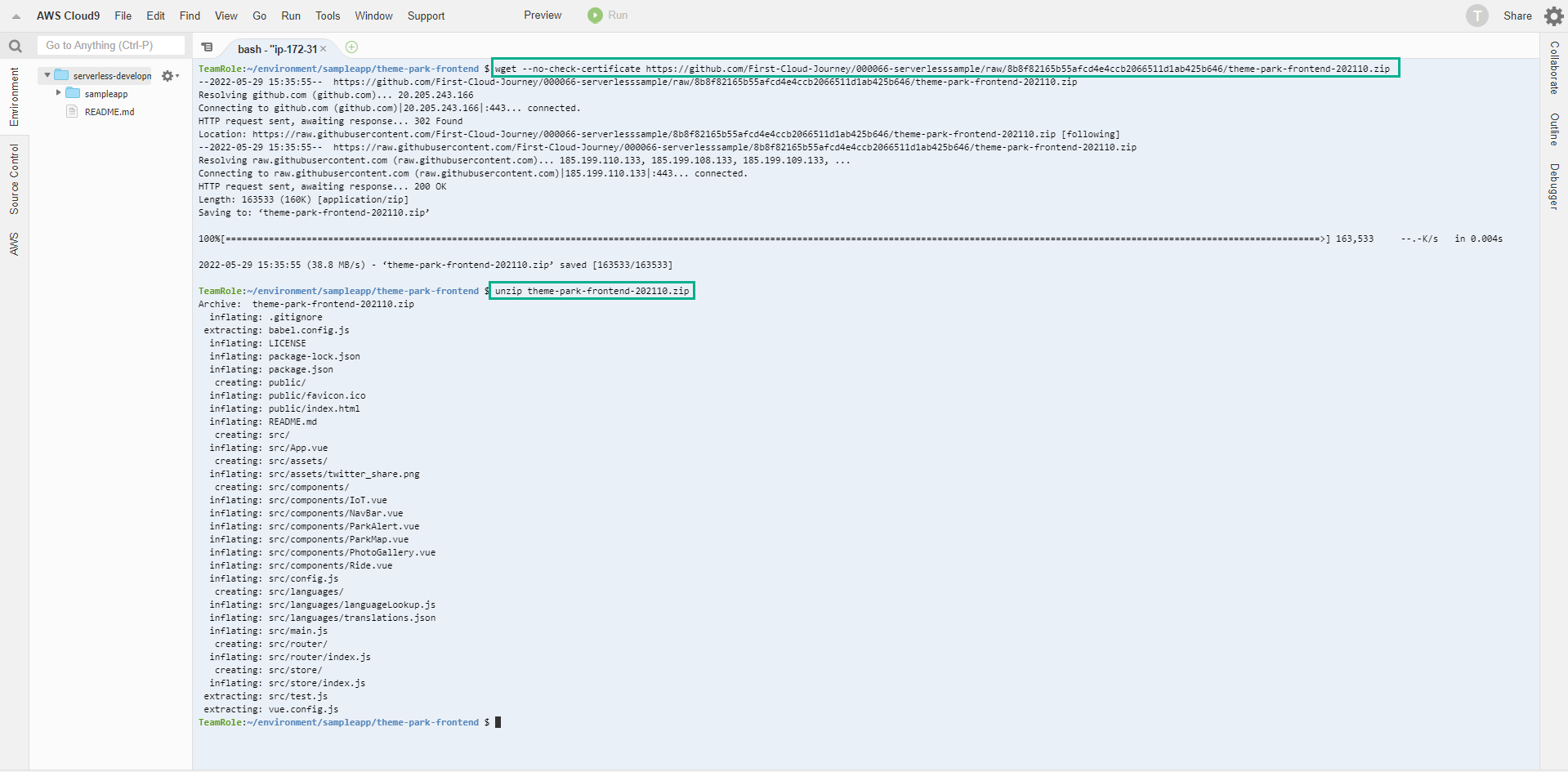Click the green Run play icon
Viewport: 1568px width, 772px height.
595,15
